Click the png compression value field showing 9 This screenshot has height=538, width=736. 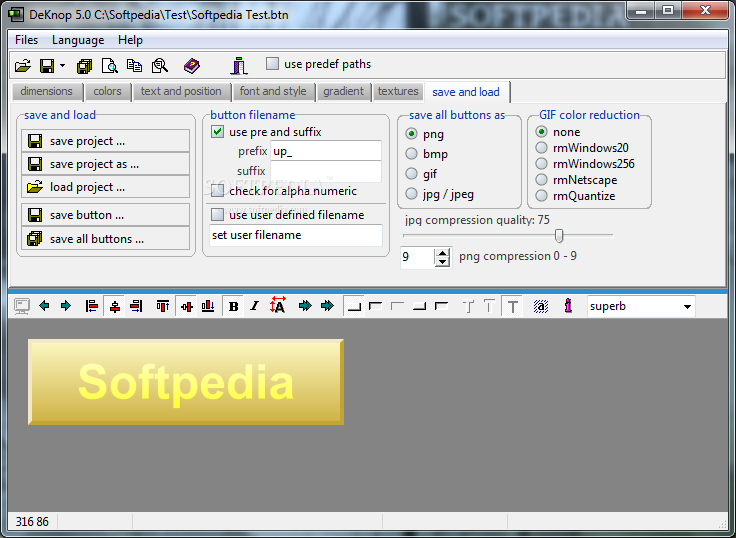(417, 257)
